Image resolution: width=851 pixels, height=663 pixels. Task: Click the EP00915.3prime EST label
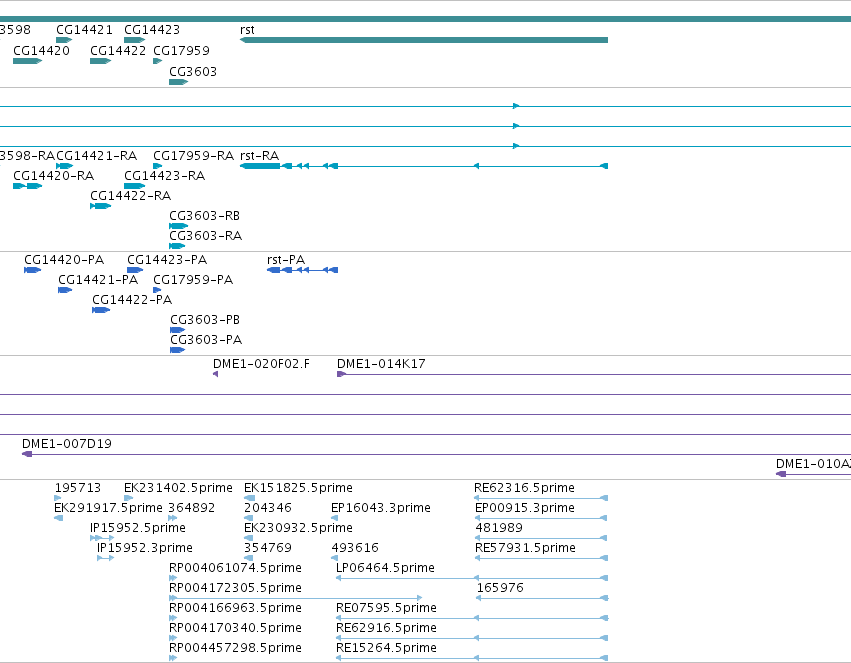tap(524, 508)
